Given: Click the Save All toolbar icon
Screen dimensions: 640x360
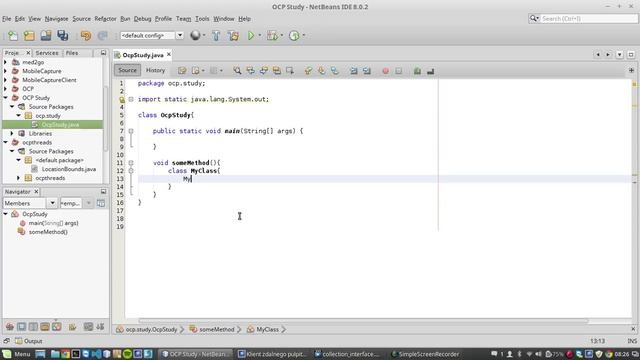Looking at the screenshot, I should (62, 36).
